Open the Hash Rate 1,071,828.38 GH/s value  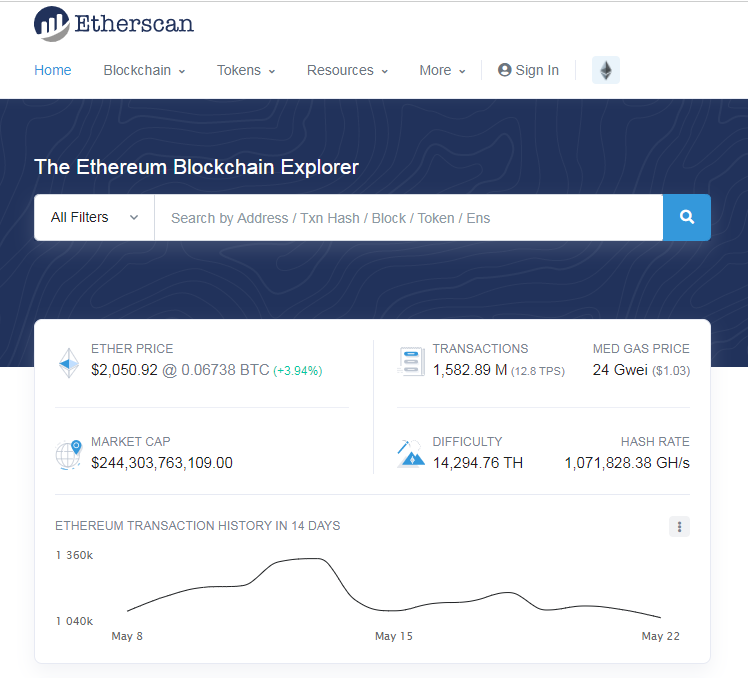[x=627, y=463]
